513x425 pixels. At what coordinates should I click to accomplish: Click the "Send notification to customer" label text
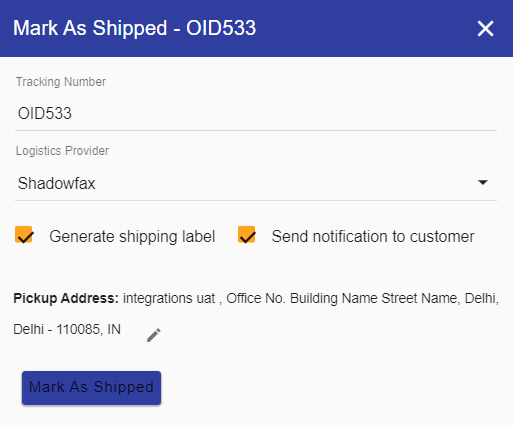tap(373, 237)
